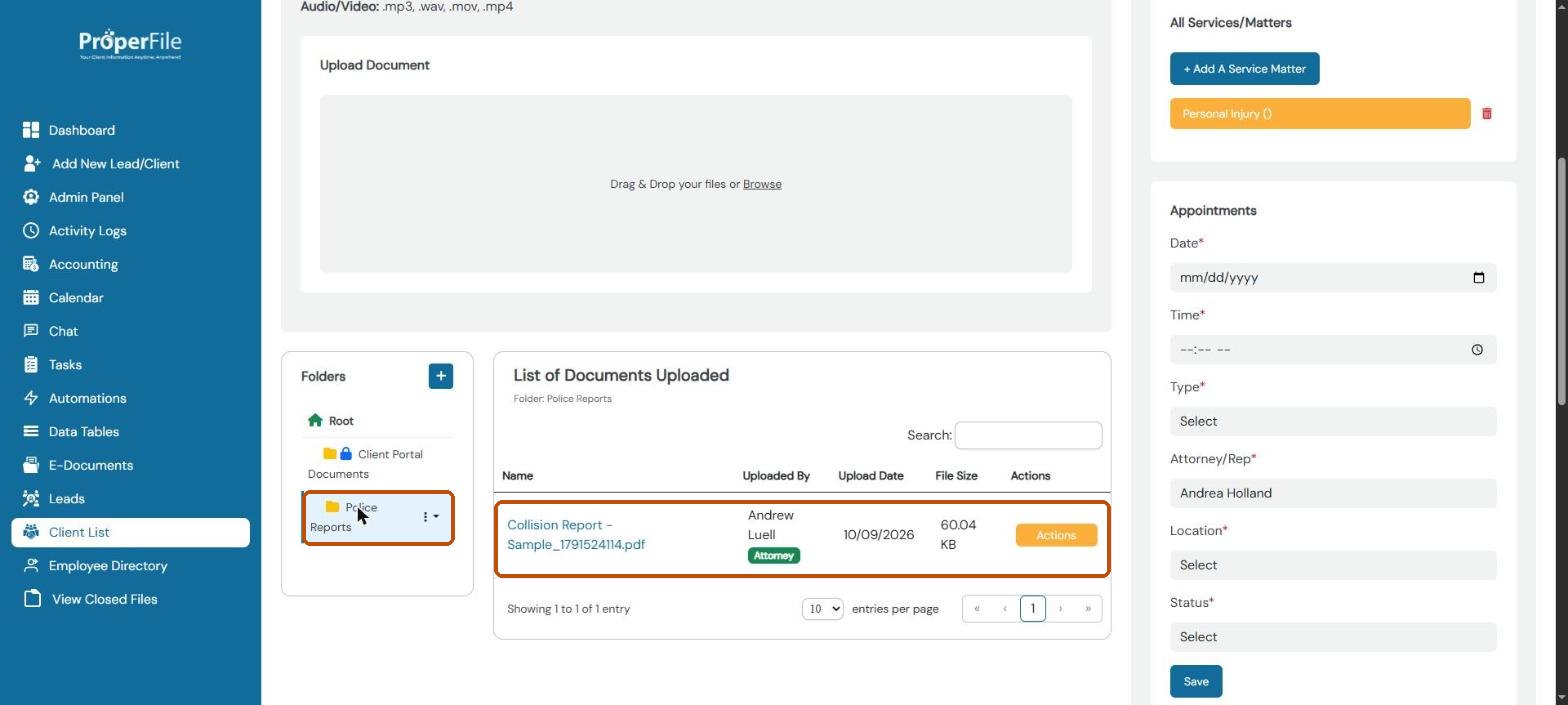
Task: Click the appointment Date field
Action: (x=1333, y=278)
